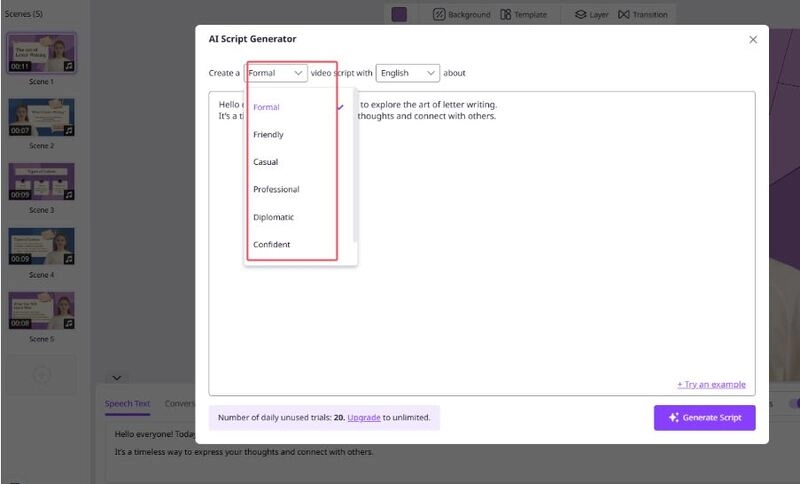This screenshot has height=484, width=800.
Task: Open the Background tool in toolbar
Action: tap(461, 14)
